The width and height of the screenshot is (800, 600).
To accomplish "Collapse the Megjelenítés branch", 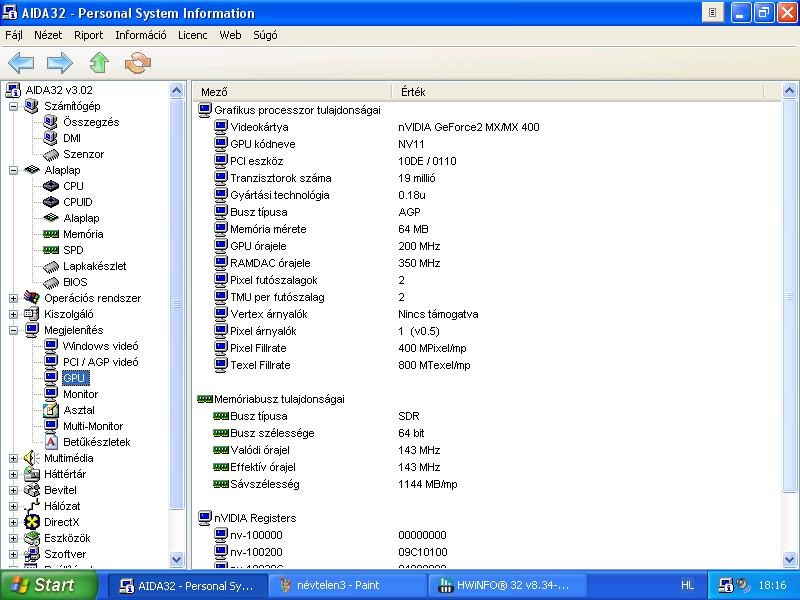I will pos(14,330).
